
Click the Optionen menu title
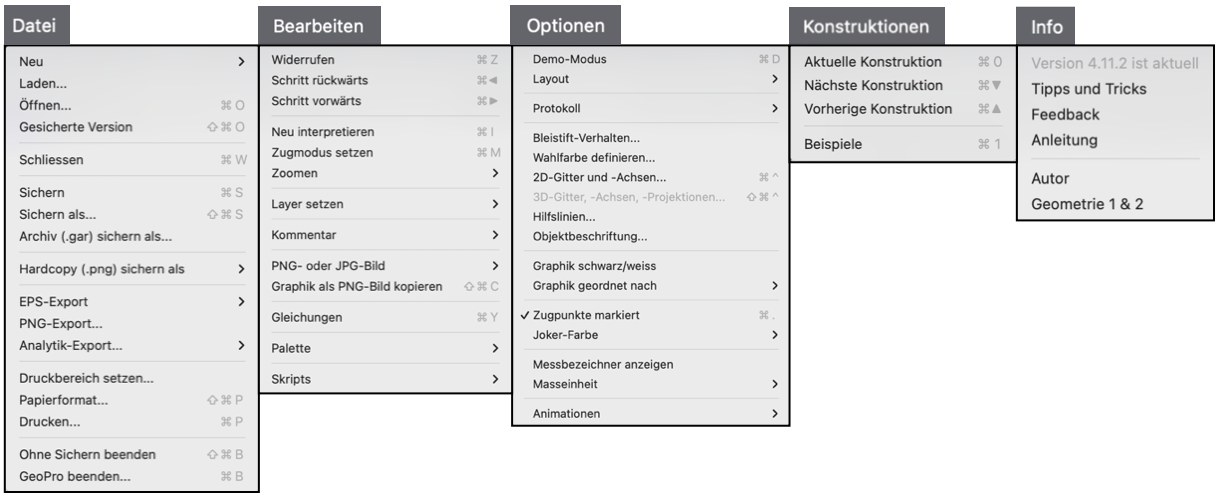565,24
